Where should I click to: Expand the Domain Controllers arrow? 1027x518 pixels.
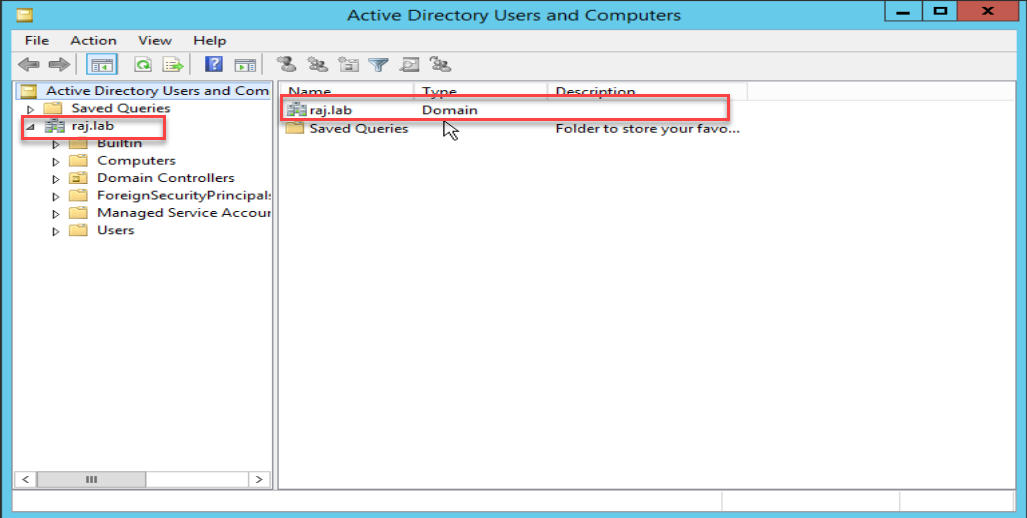click(x=56, y=179)
